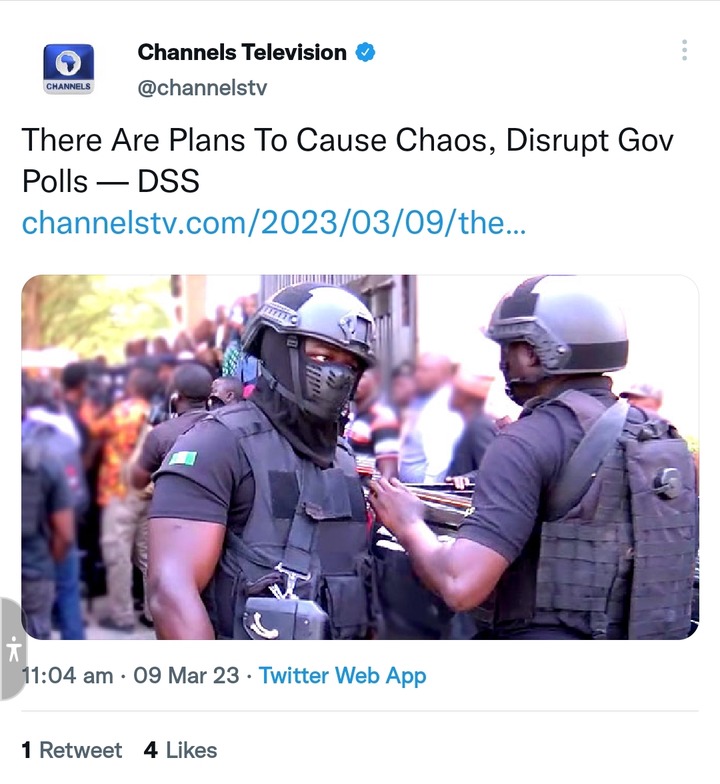Open the Twitter Web App source link
The width and height of the screenshot is (720, 784).
342,676
